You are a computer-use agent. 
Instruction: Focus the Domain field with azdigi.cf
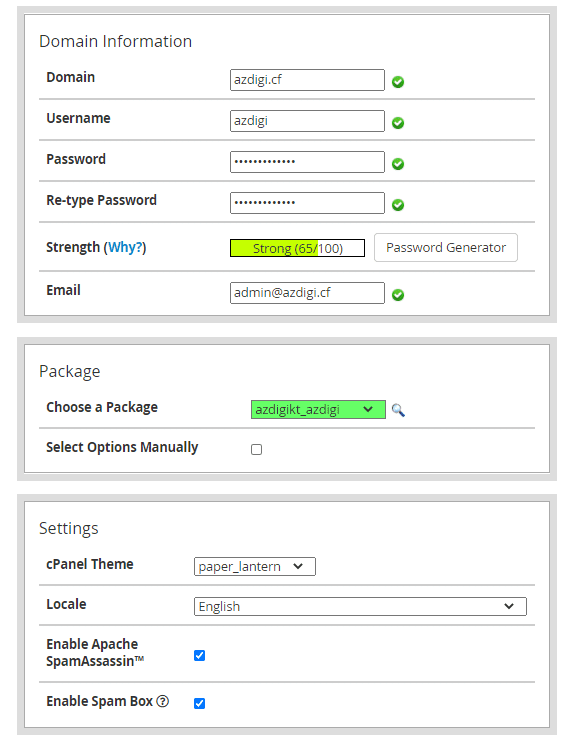pos(307,80)
